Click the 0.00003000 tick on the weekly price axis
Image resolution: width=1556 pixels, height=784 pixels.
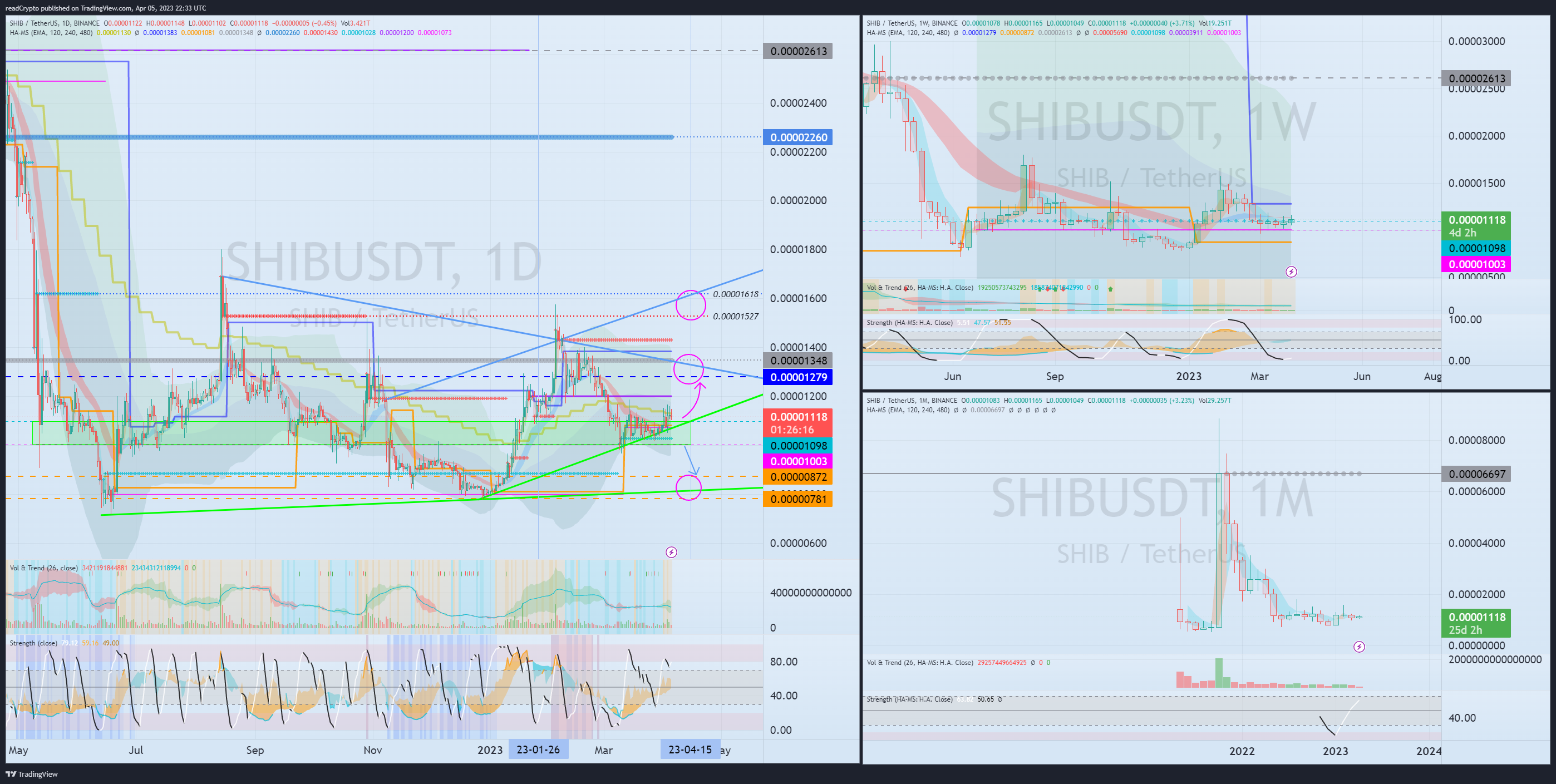pos(1476,41)
